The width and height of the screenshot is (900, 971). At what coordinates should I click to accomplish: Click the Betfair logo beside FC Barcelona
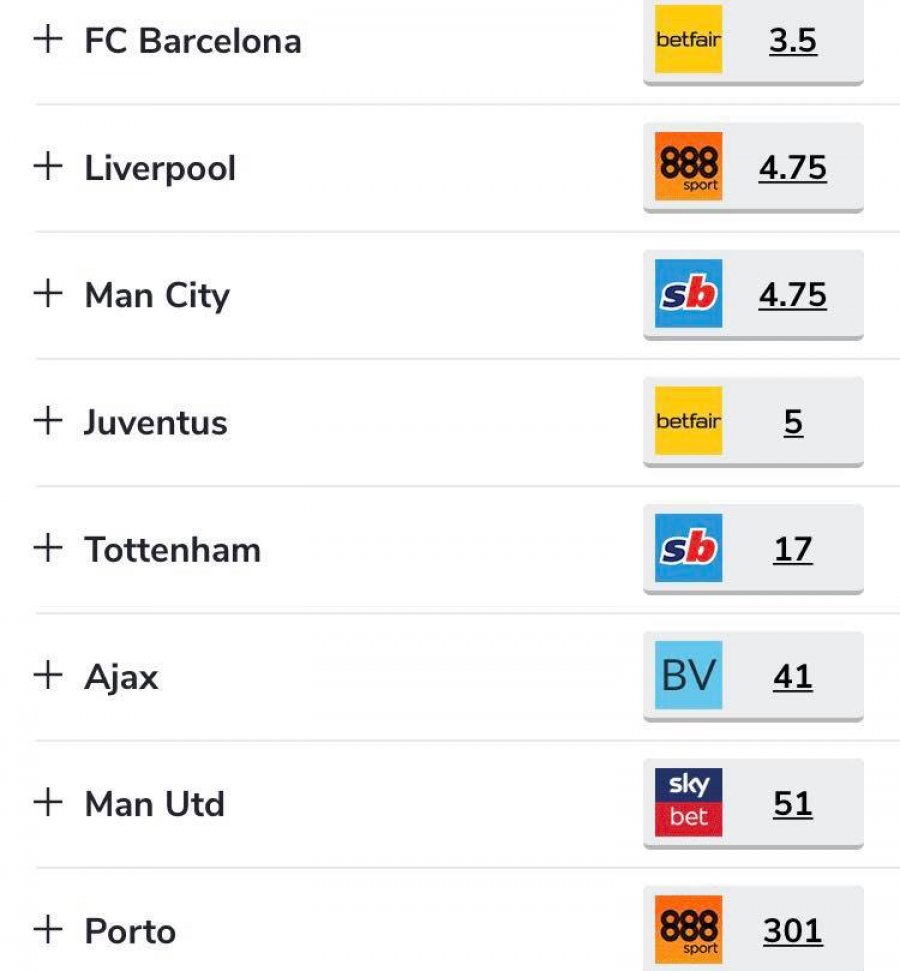[688, 40]
